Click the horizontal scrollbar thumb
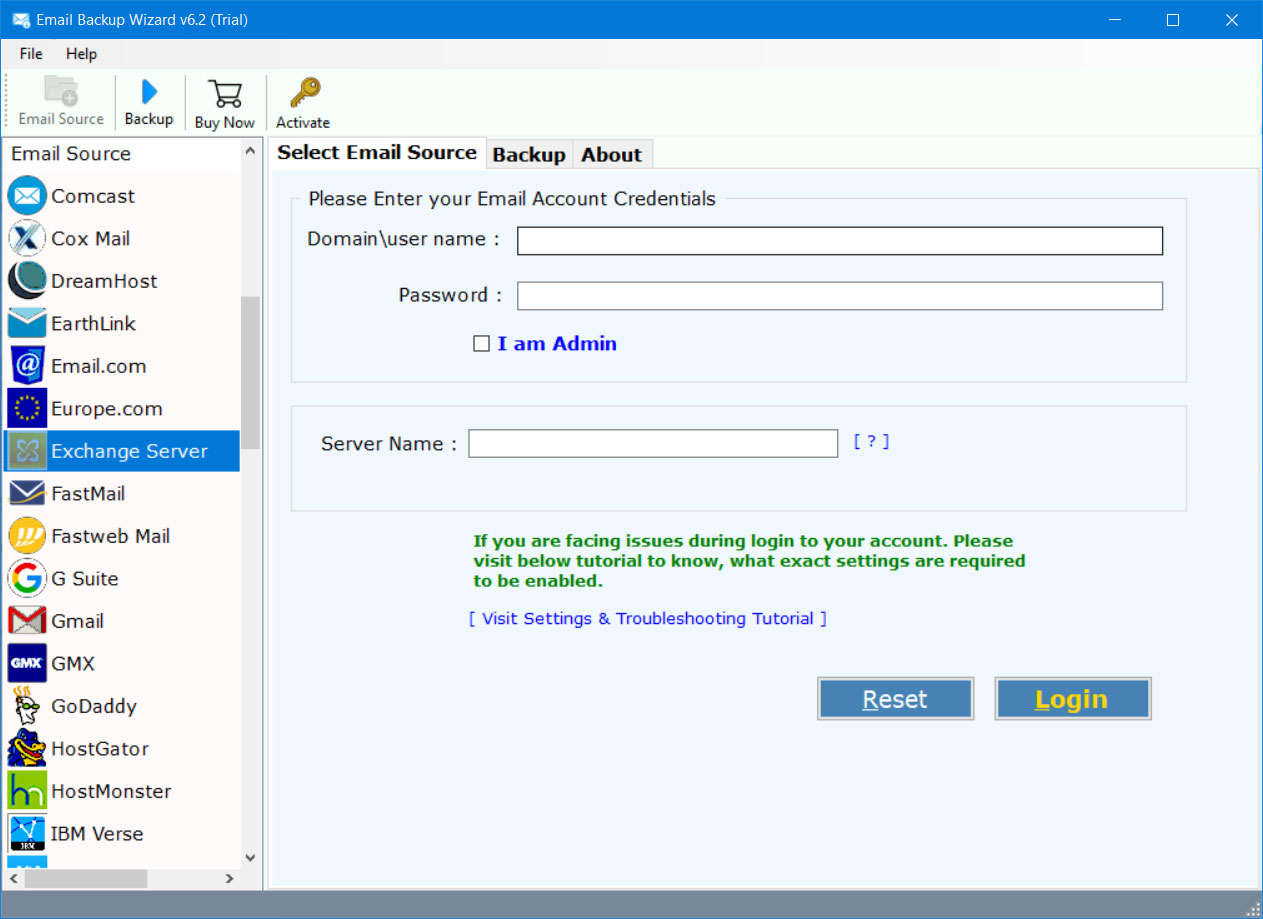The image size is (1263, 919). pyautogui.click(x=86, y=879)
